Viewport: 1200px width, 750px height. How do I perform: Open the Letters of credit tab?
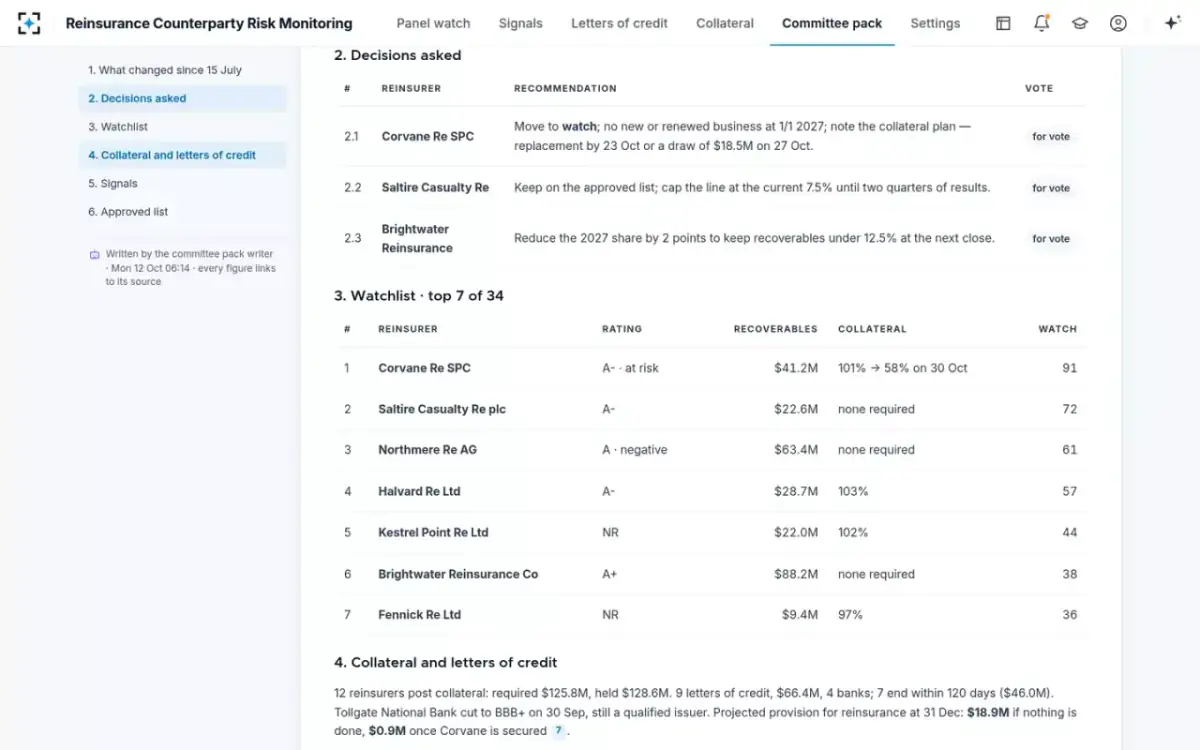point(619,23)
